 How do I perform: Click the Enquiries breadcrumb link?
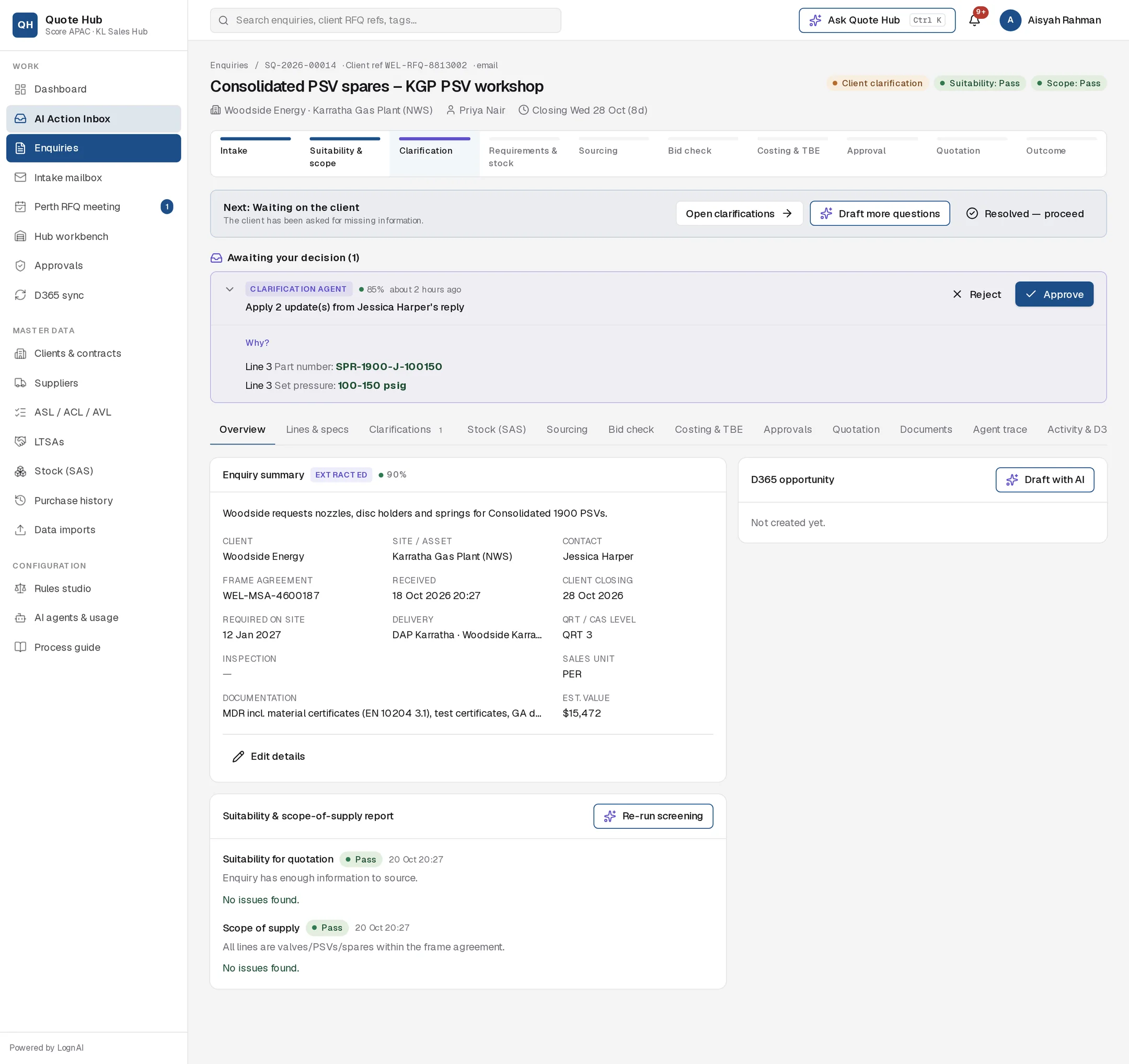tap(229, 65)
